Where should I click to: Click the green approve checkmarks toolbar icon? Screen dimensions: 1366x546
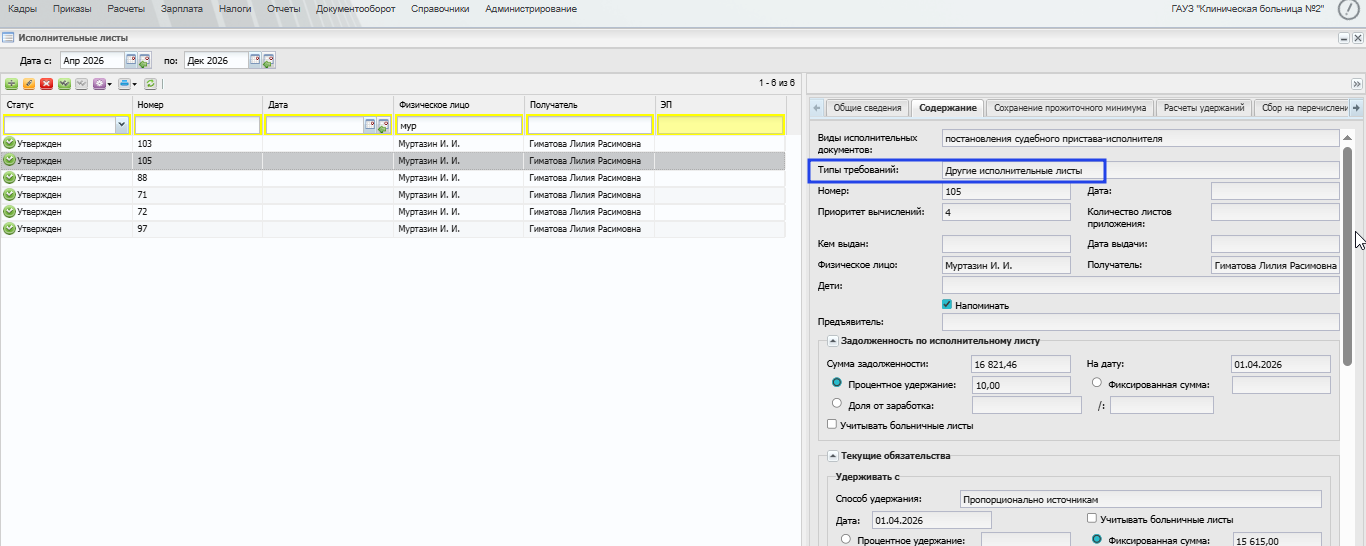pyautogui.click(x=64, y=84)
